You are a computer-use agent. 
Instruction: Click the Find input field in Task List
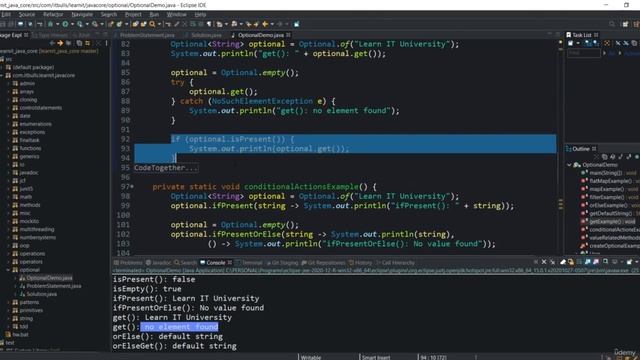tap(584, 53)
